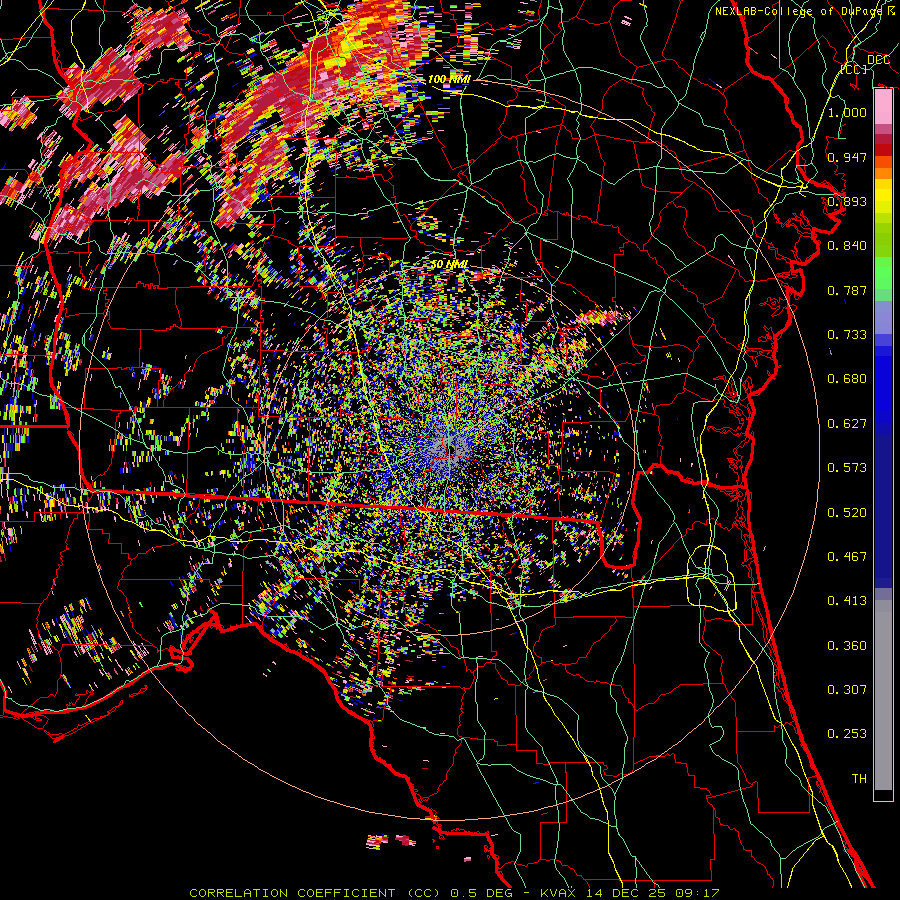Click the 100 NMI range ring label
Viewport: 900px width, 900px height.
click(x=449, y=79)
